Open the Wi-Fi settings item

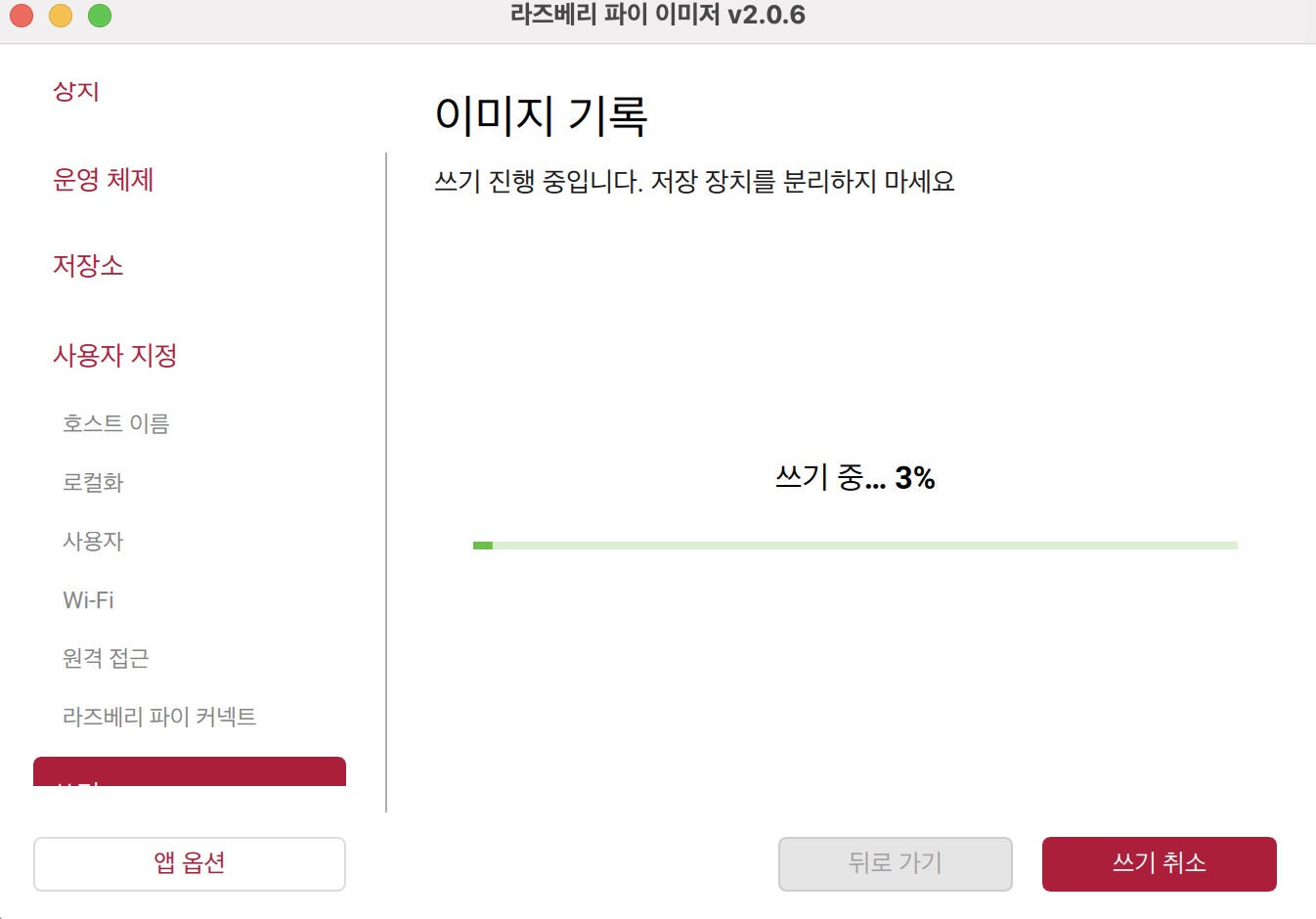click(x=88, y=599)
